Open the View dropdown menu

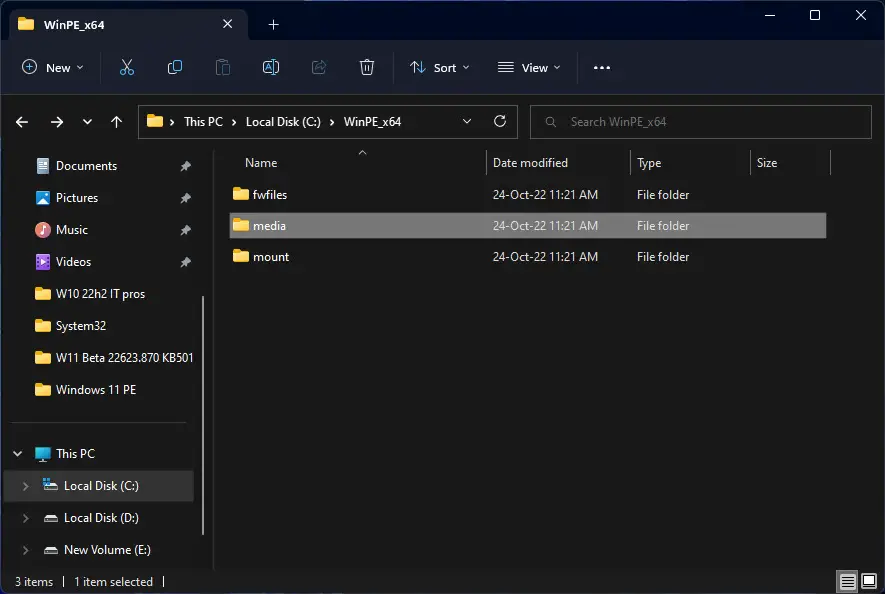click(529, 68)
